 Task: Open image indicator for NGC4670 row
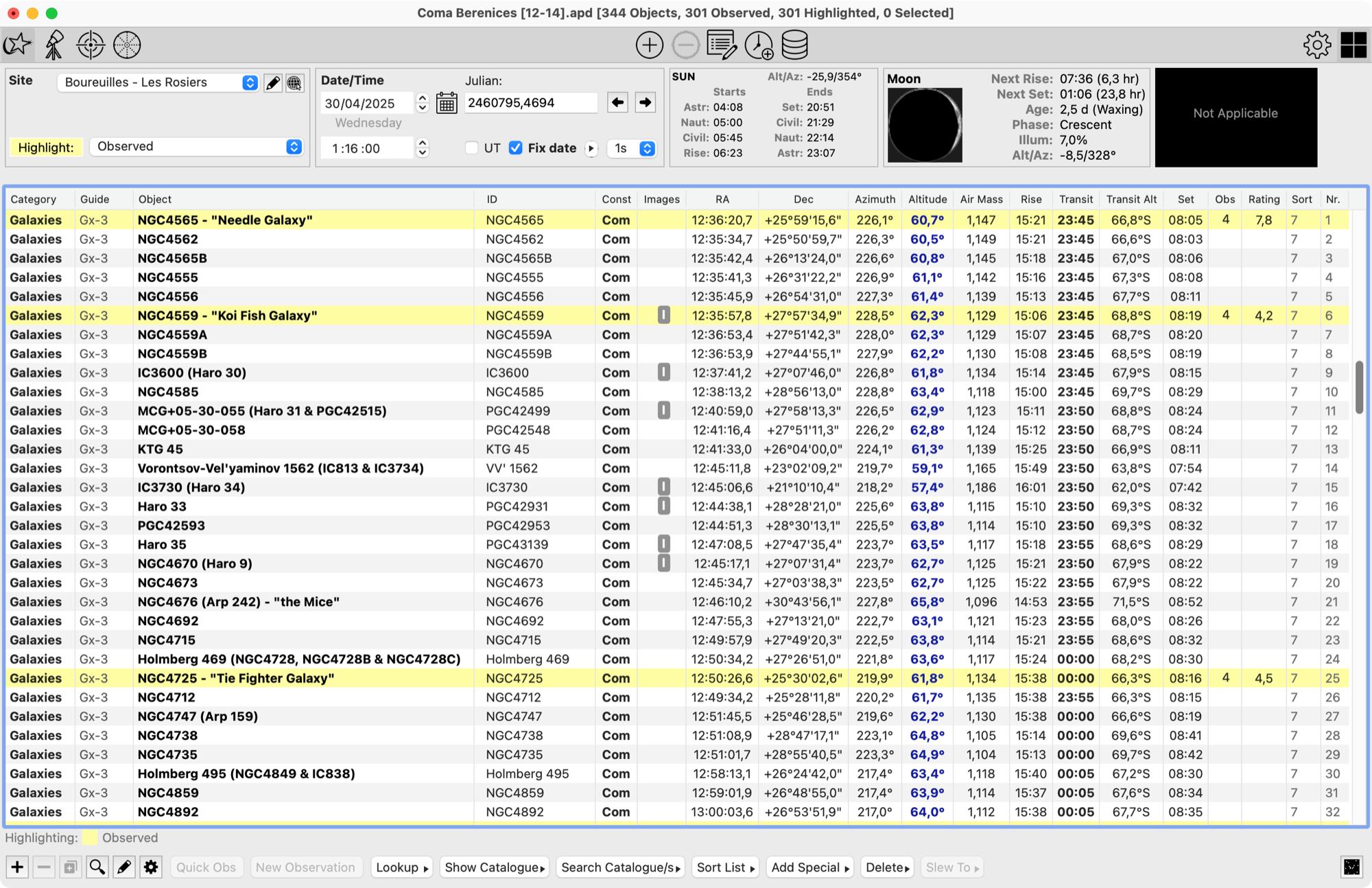pos(663,563)
